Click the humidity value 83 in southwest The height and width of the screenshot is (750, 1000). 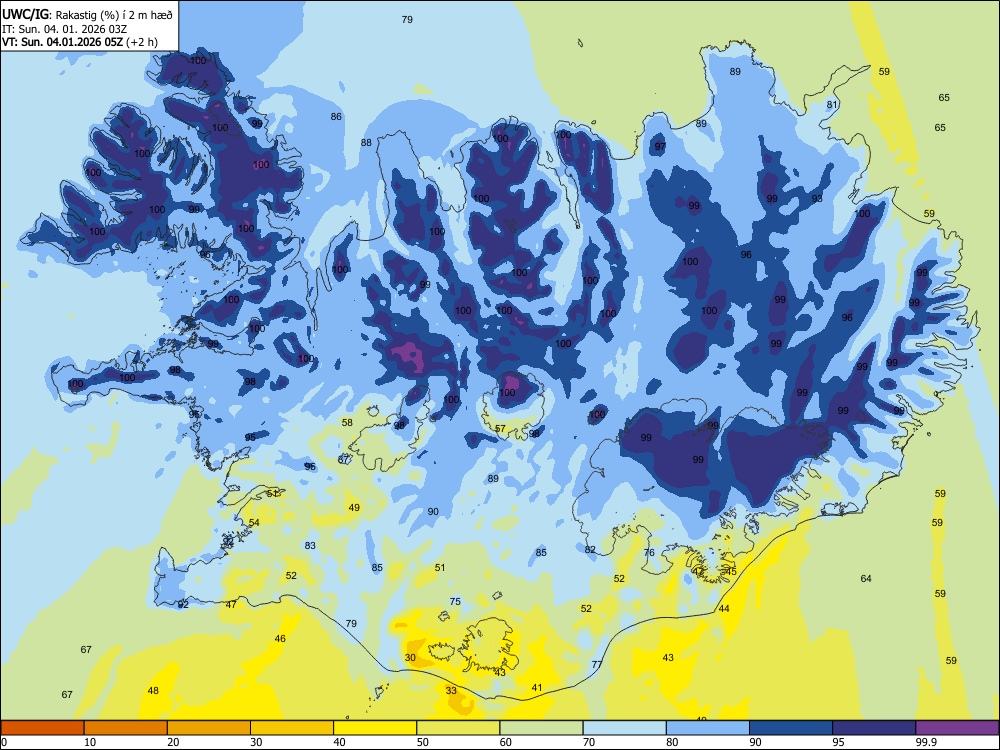pos(311,545)
